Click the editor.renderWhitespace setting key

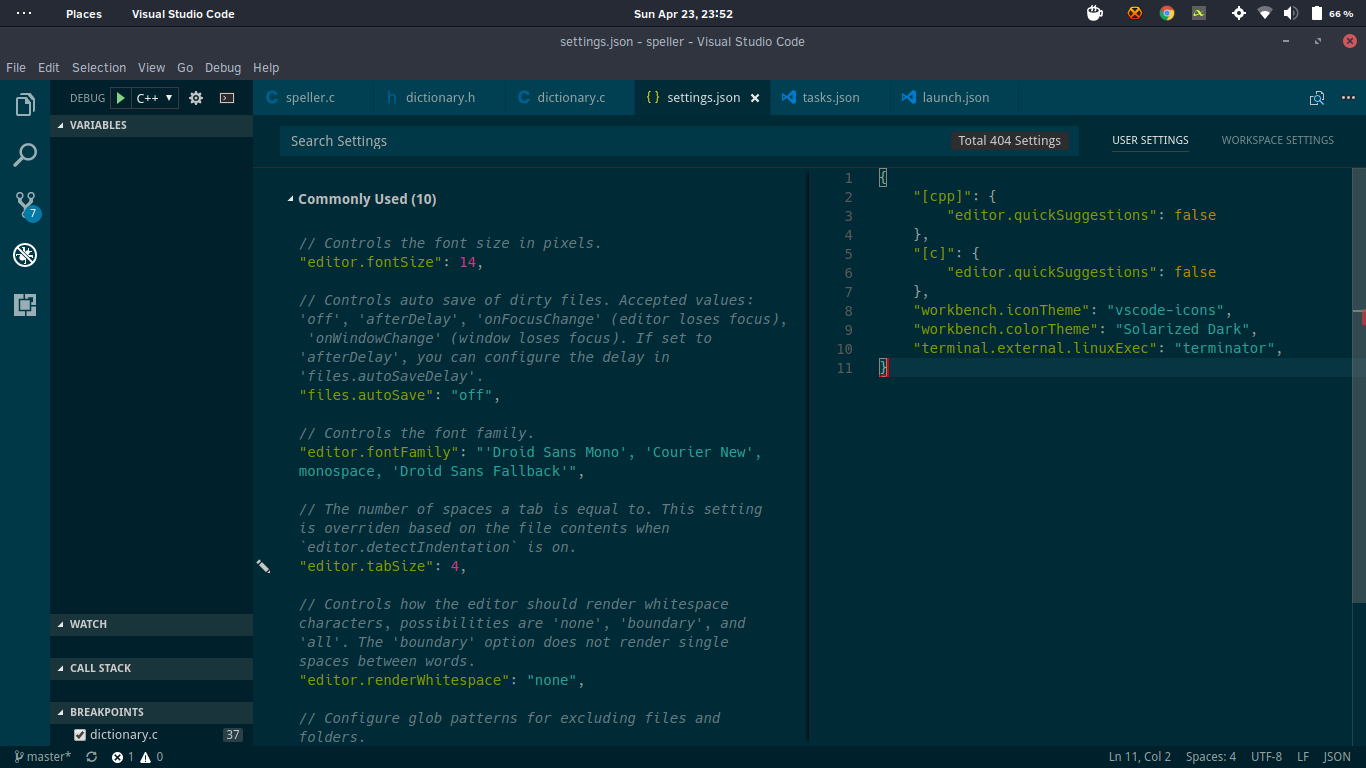click(403, 680)
